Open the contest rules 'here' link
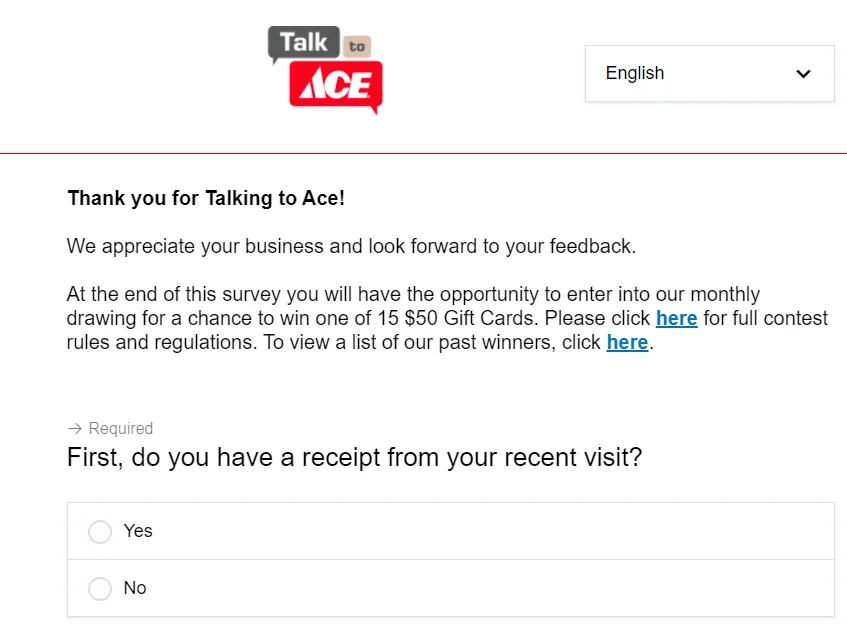The image size is (847, 644). [676, 318]
